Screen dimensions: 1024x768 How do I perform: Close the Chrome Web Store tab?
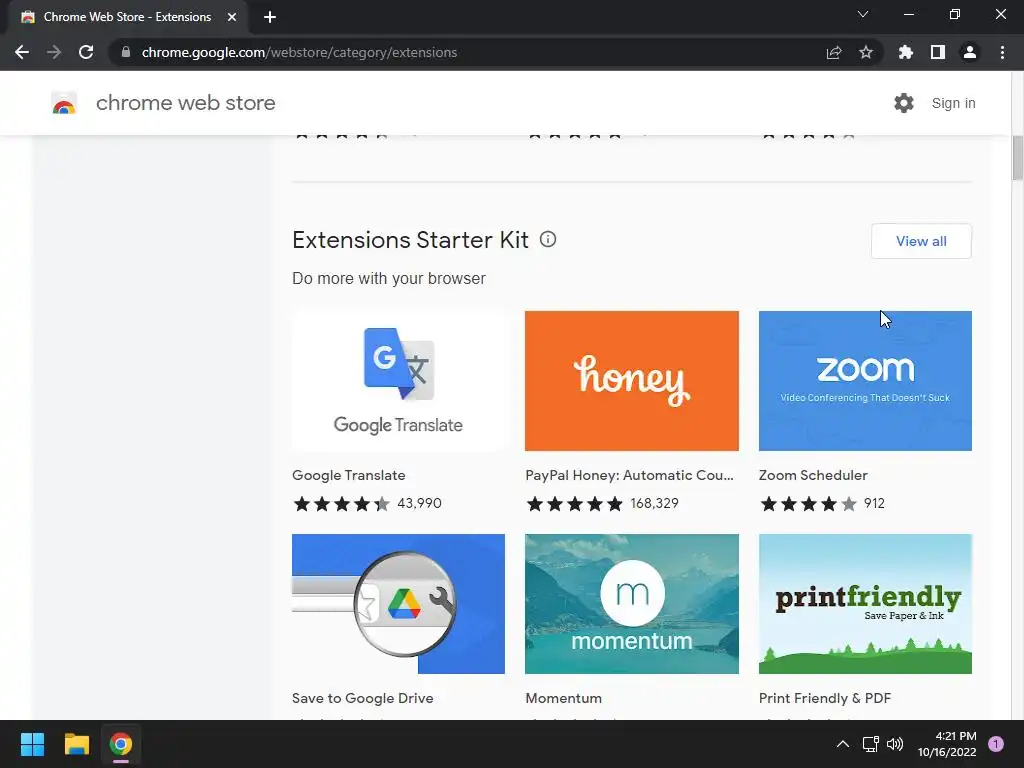coord(232,17)
